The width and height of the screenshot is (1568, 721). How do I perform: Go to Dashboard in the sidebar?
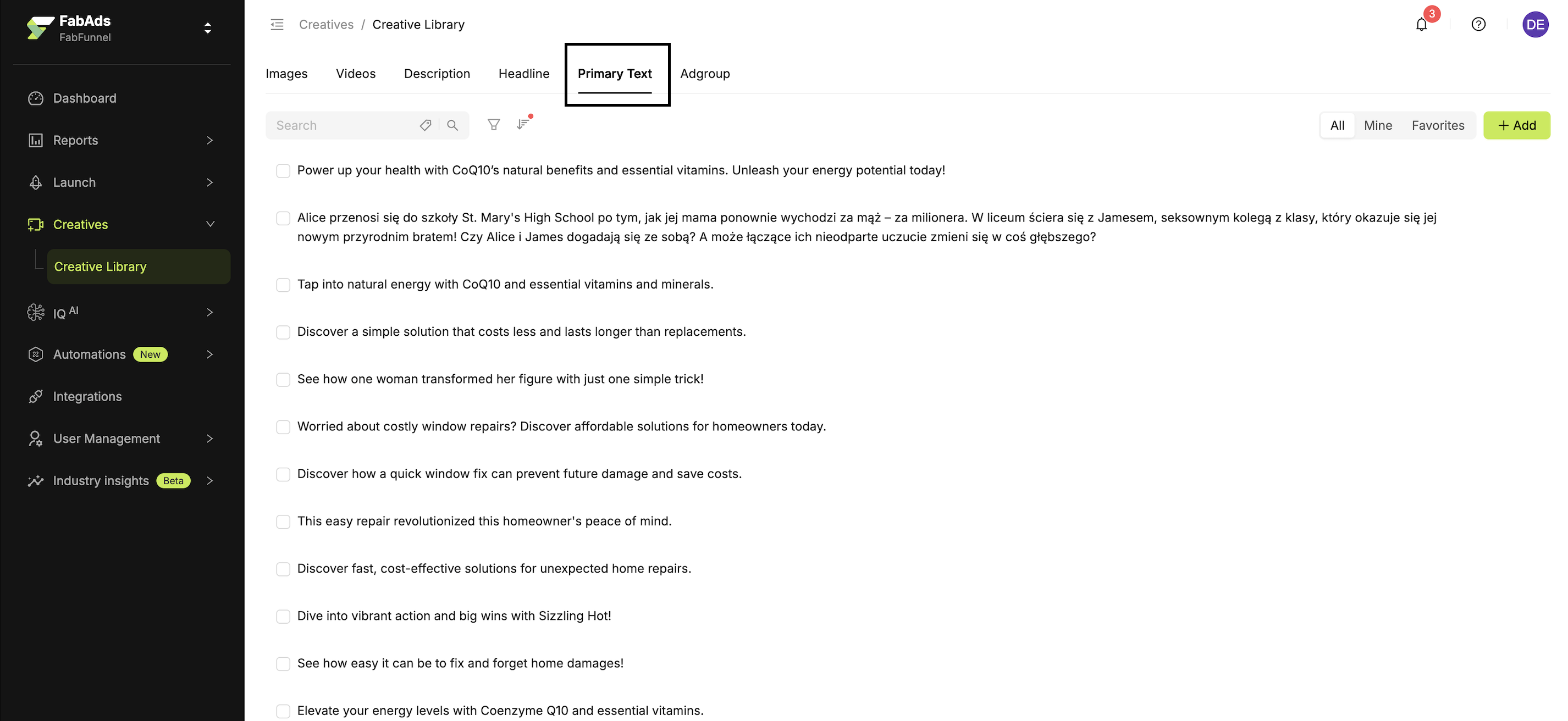click(x=85, y=98)
